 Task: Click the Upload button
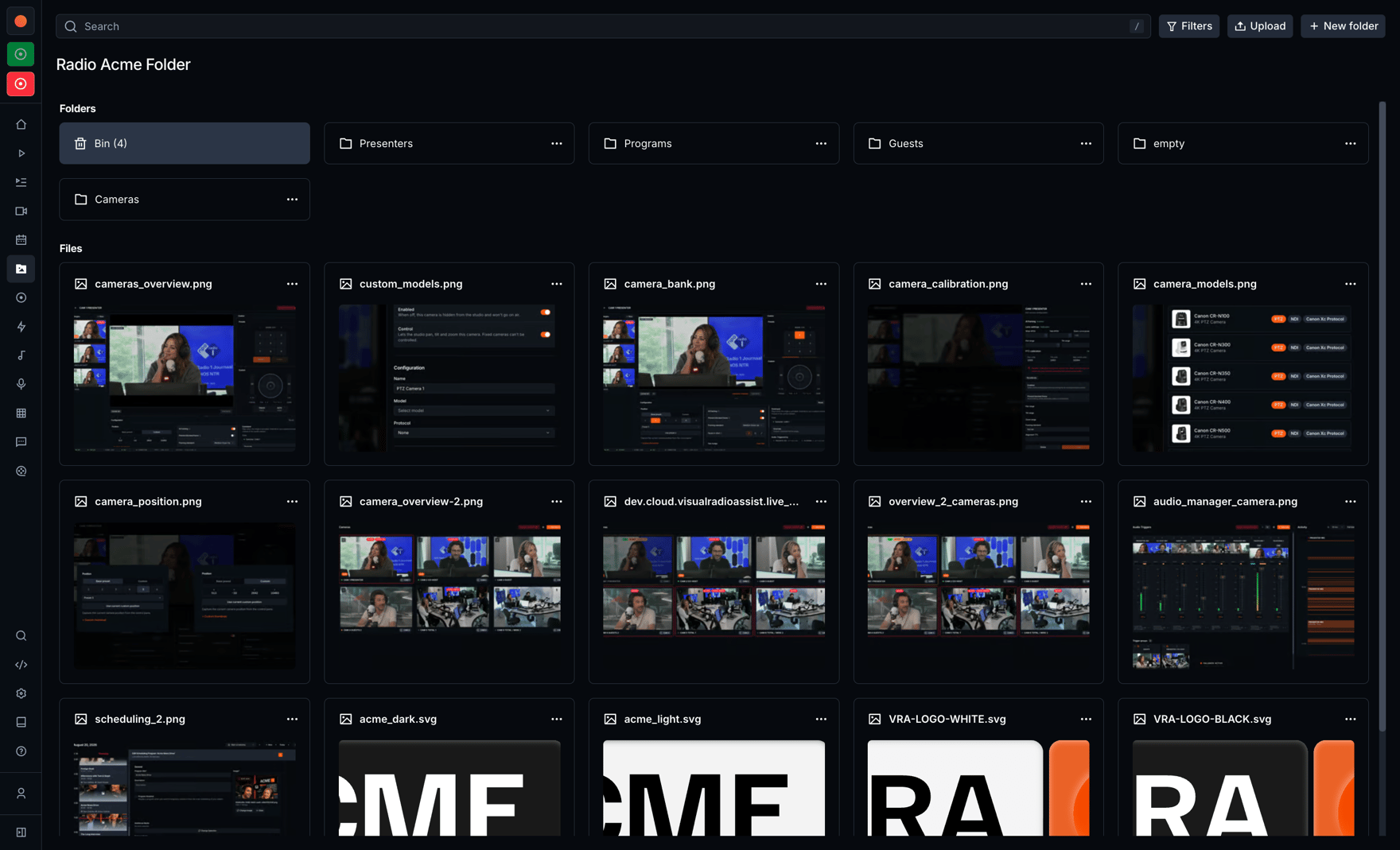coord(1260,26)
